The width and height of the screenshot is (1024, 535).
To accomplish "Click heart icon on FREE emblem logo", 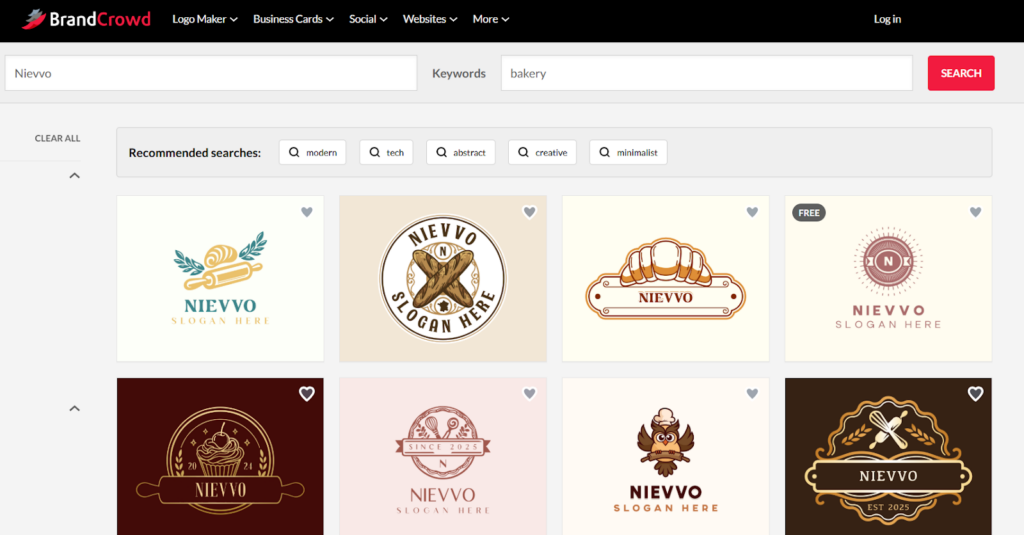I will (975, 212).
